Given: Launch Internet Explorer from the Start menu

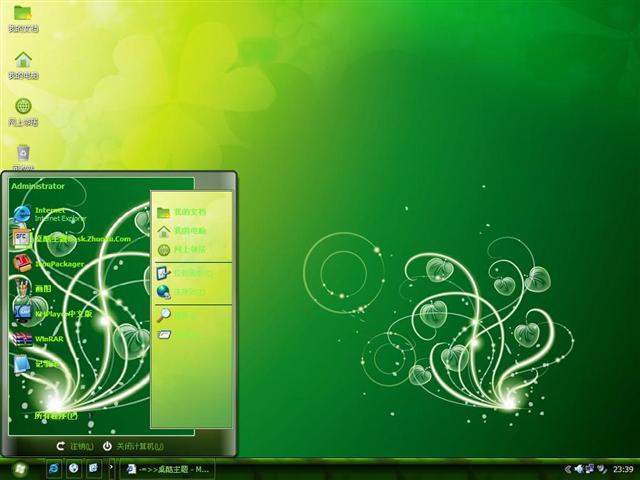Looking at the screenshot, I should tap(50, 214).
